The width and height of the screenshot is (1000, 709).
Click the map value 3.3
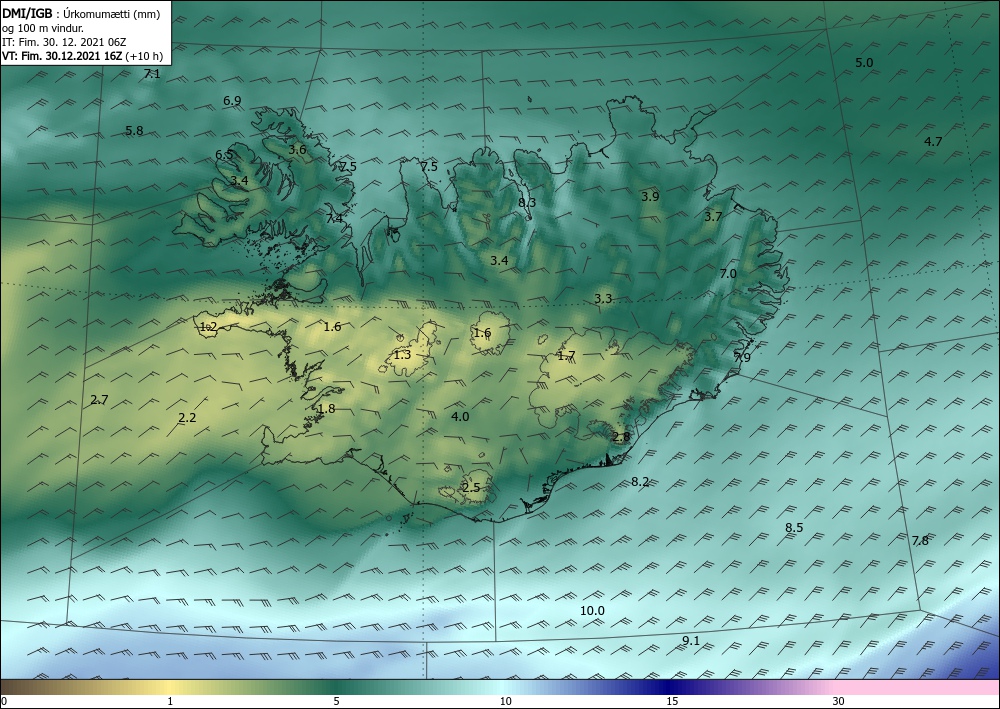603,298
